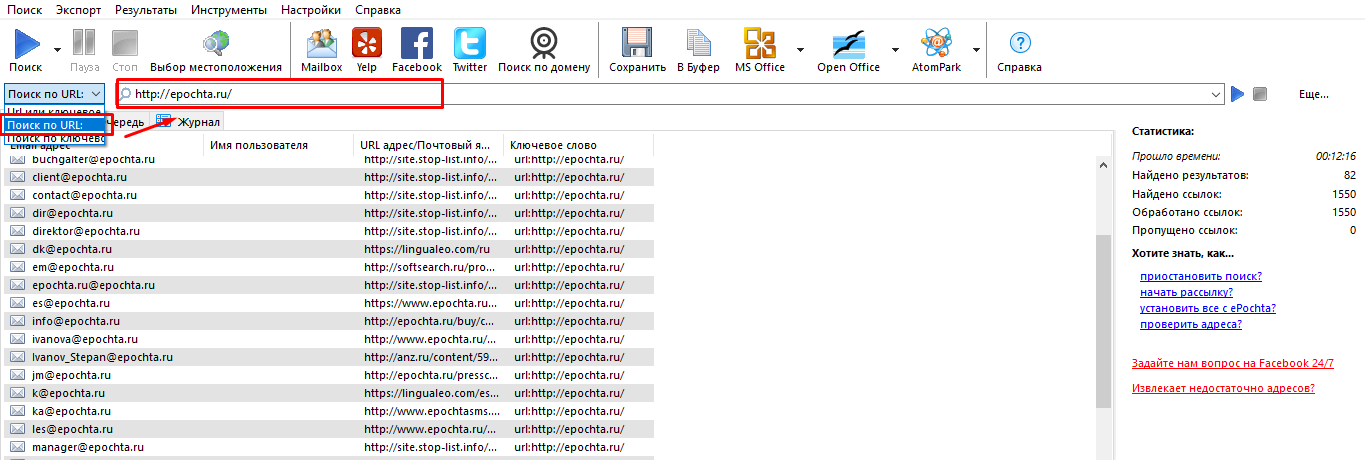Open the Настройки menu

pyautogui.click(x=310, y=10)
